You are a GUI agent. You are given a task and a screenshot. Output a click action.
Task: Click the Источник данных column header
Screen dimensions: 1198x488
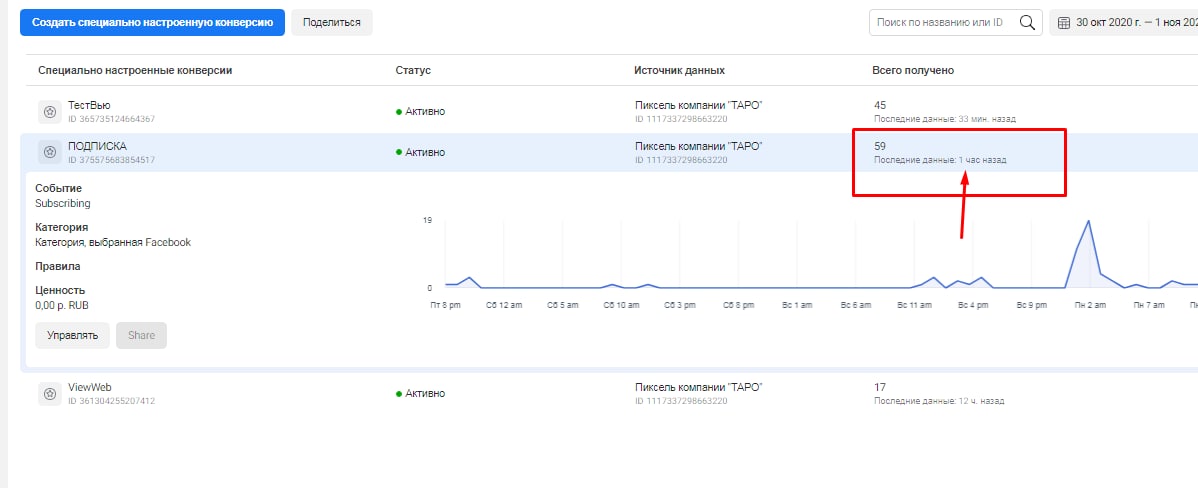point(679,70)
